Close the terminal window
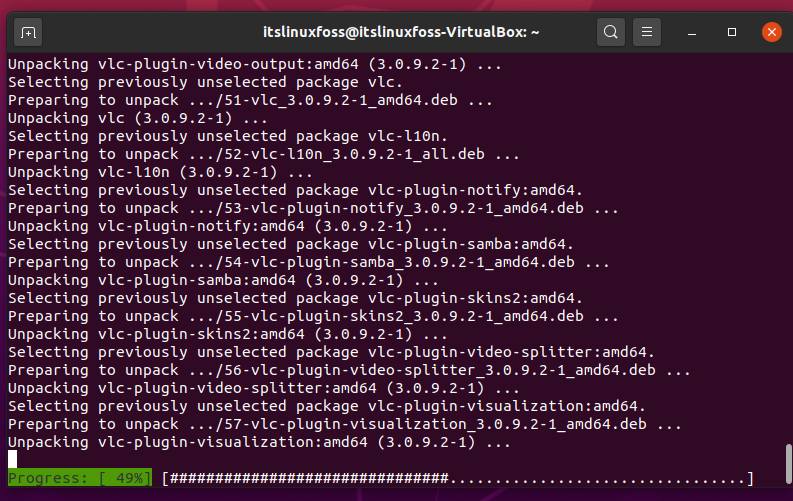The width and height of the screenshot is (793, 501). [x=772, y=32]
